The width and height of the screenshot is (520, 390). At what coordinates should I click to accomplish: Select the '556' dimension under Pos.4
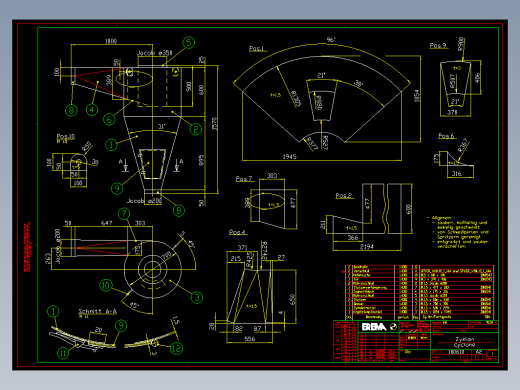(x=250, y=339)
